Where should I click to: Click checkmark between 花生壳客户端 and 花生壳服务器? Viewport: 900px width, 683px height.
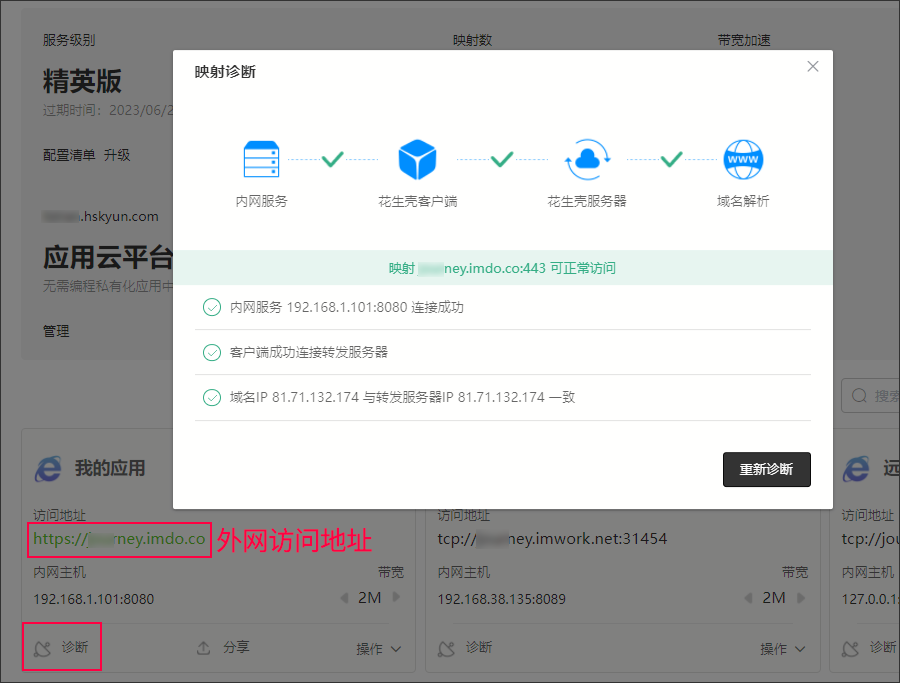tap(502, 159)
